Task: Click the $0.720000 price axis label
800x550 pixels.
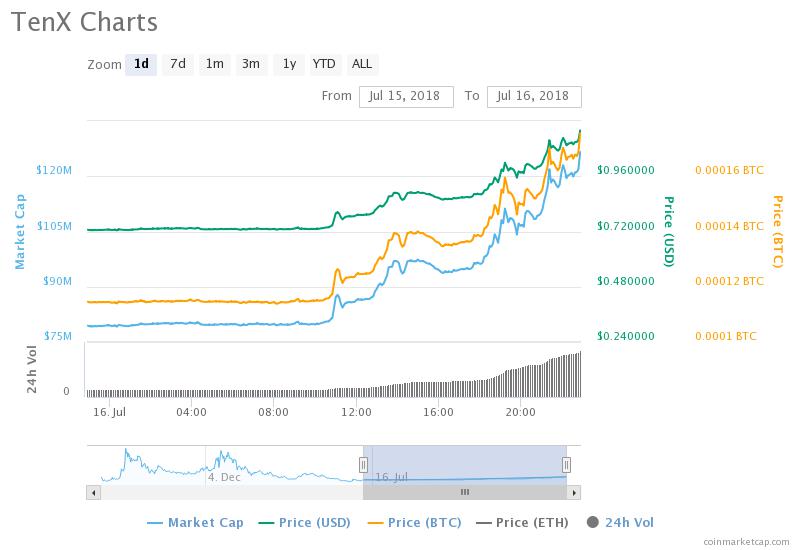Action: click(x=626, y=226)
